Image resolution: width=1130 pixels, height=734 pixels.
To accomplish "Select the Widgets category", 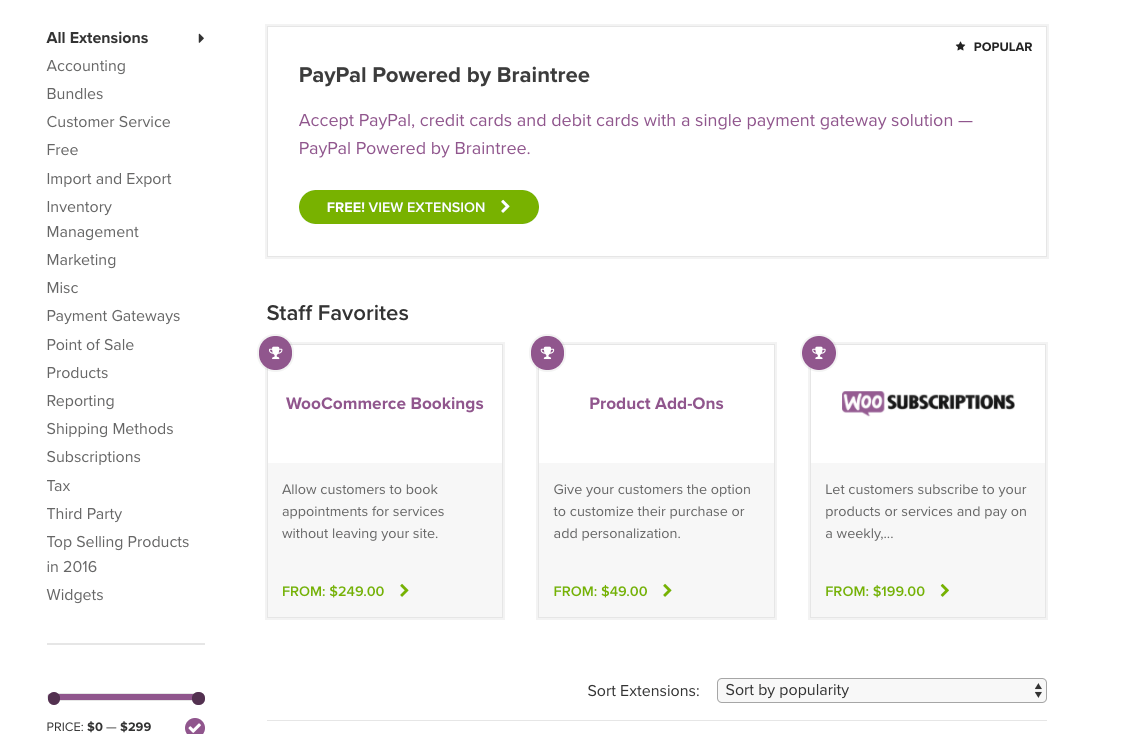I will point(75,595).
